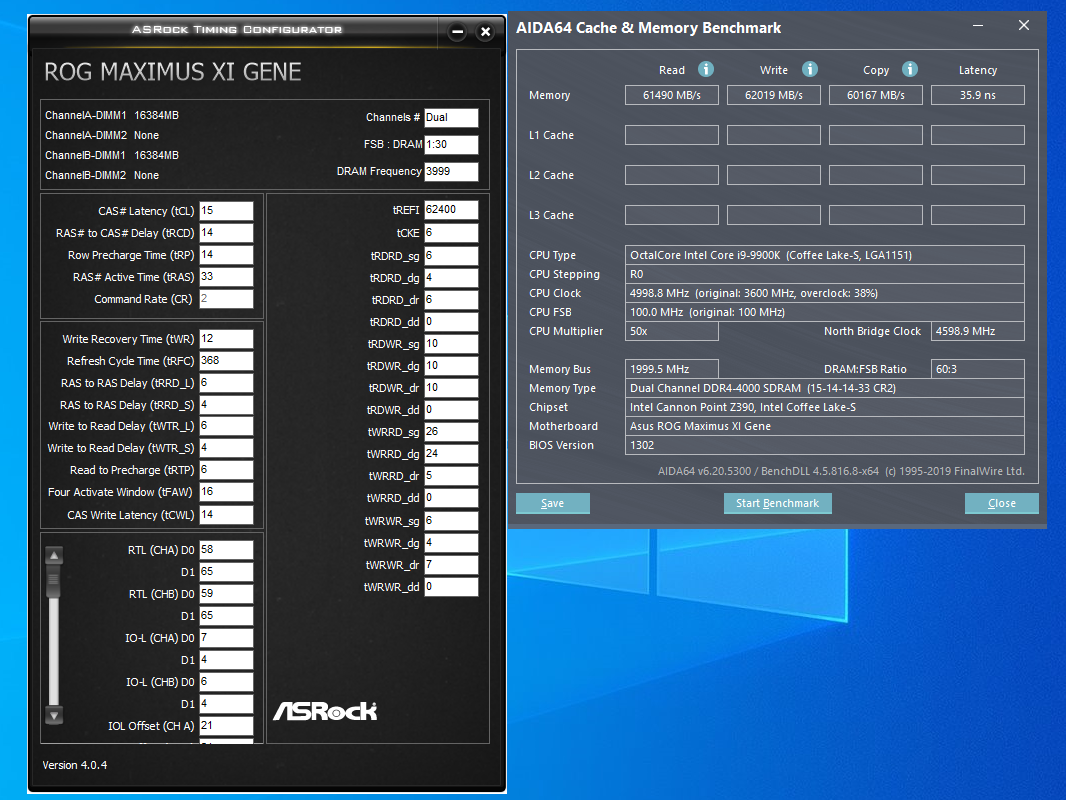Click the scroll up arrow in RTL panel
Screen dimensions: 1066x800
coord(54,555)
